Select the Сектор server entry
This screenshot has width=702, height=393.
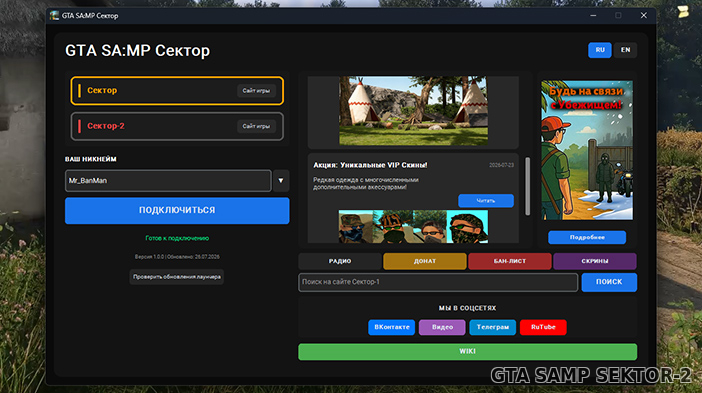click(177, 91)
